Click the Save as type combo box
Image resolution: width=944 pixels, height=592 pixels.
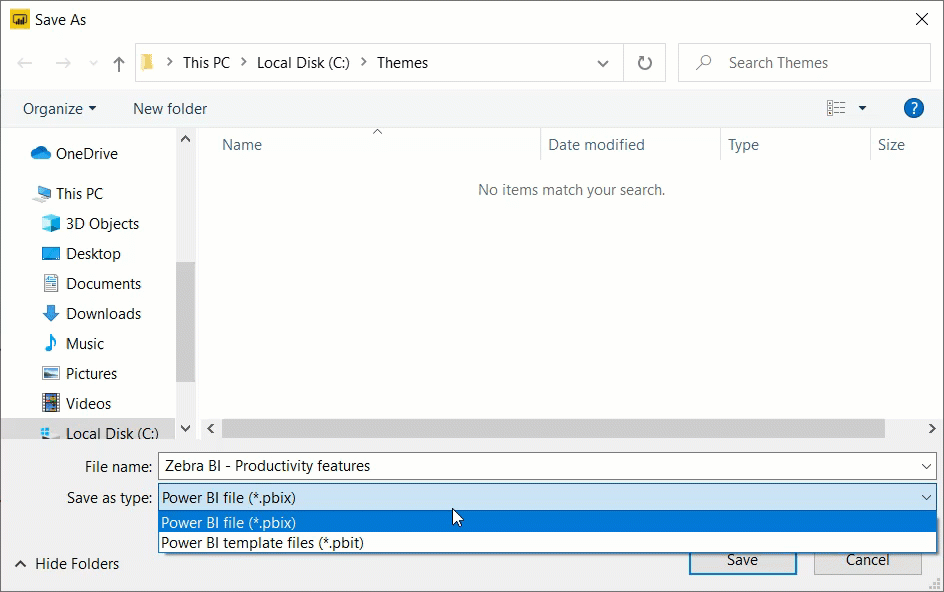547,498
